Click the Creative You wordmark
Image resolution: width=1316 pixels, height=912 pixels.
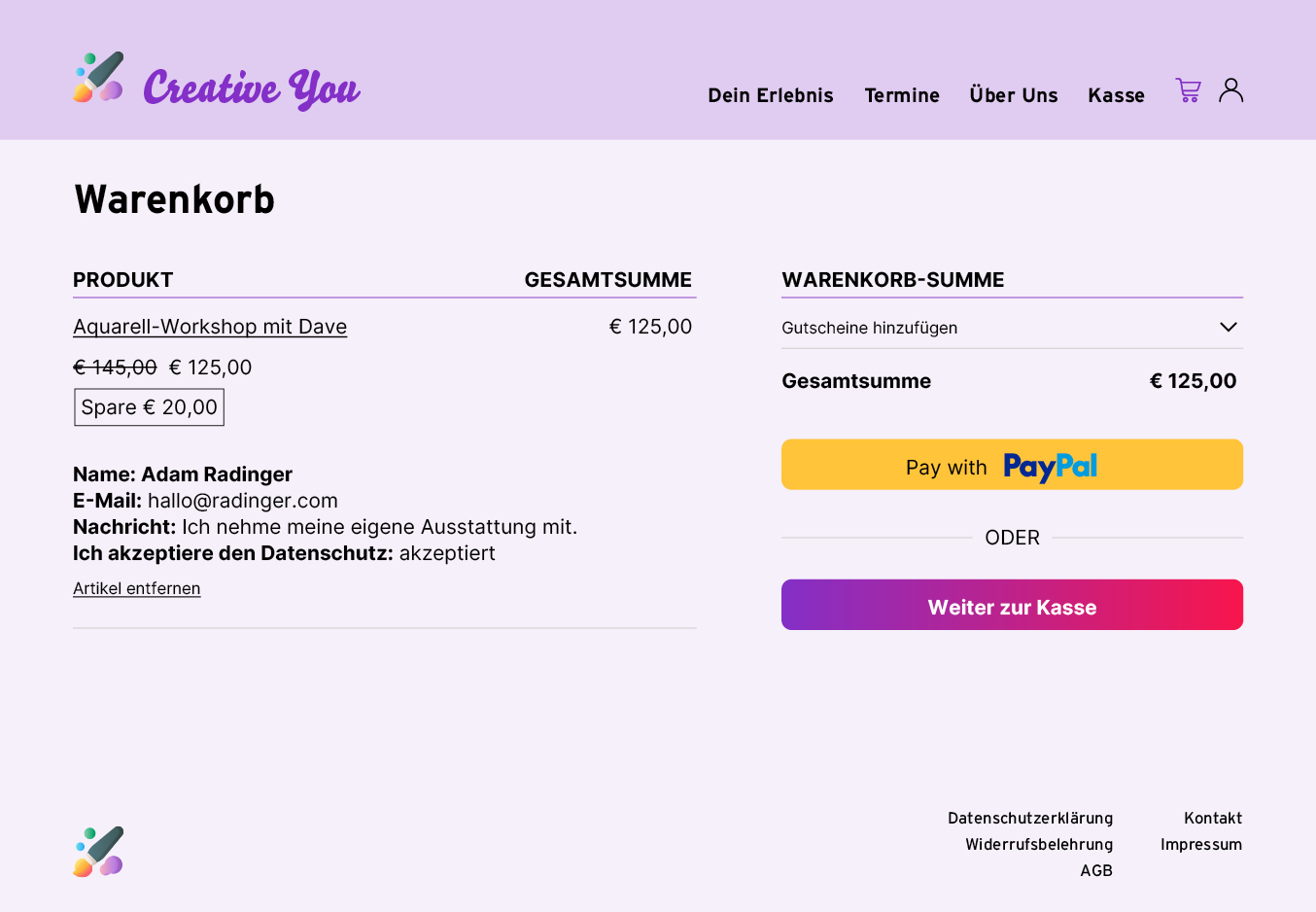tap(252, 88)
